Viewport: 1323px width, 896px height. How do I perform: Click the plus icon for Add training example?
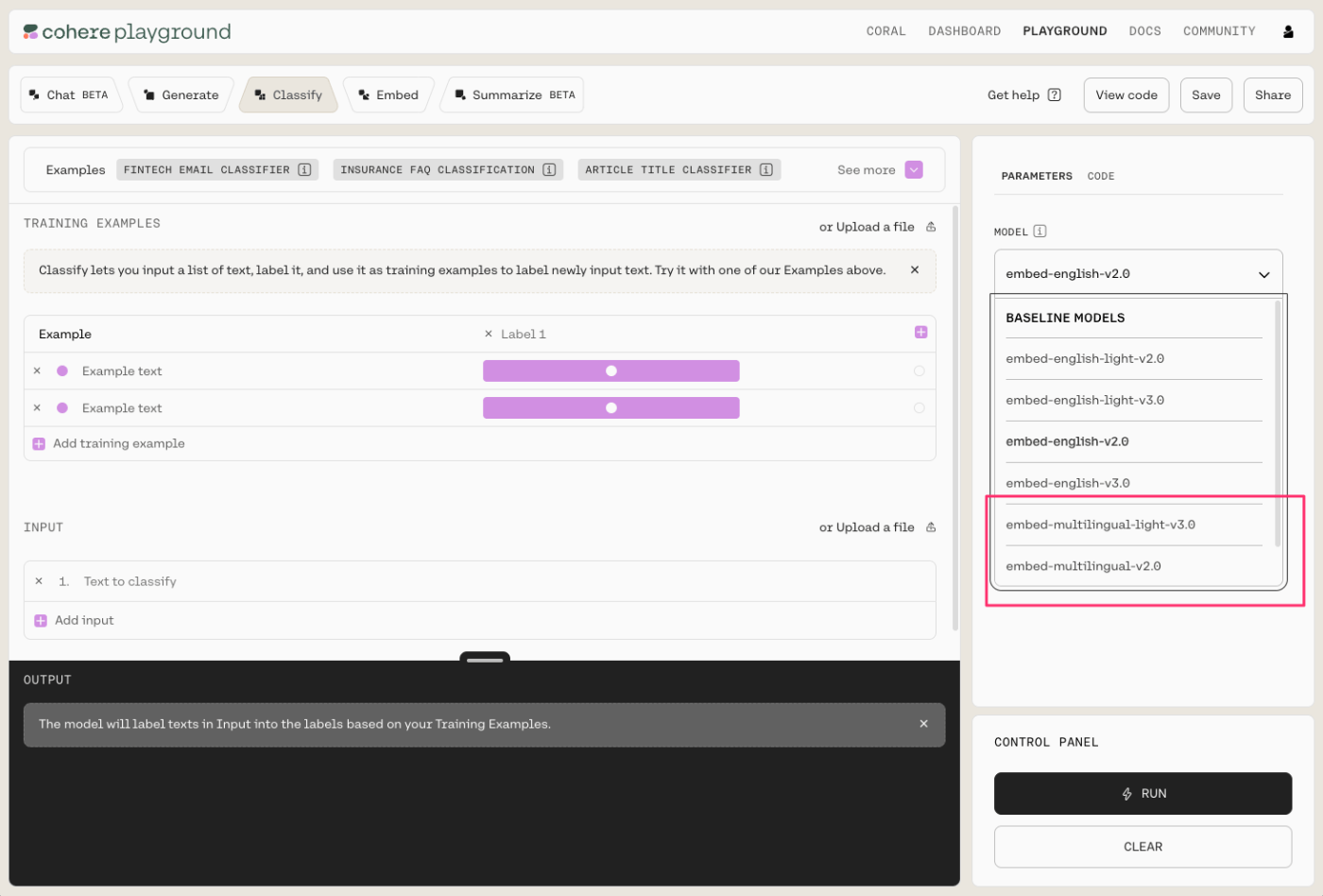click(x=39, y=443)
